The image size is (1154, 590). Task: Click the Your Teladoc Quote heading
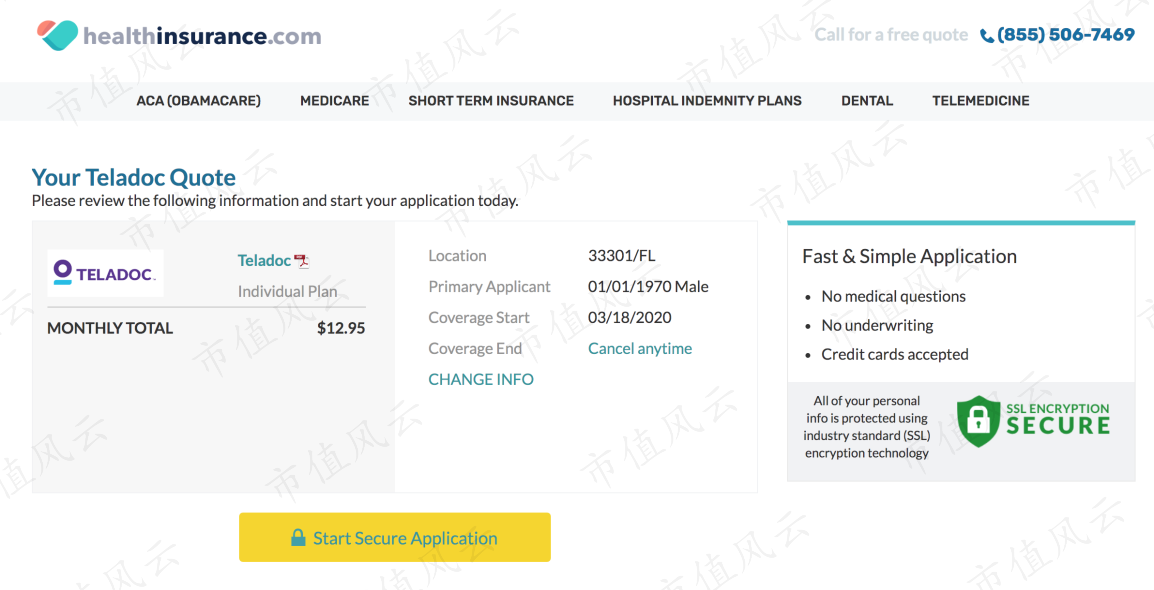pyautogui.click(x=134, y=177)
